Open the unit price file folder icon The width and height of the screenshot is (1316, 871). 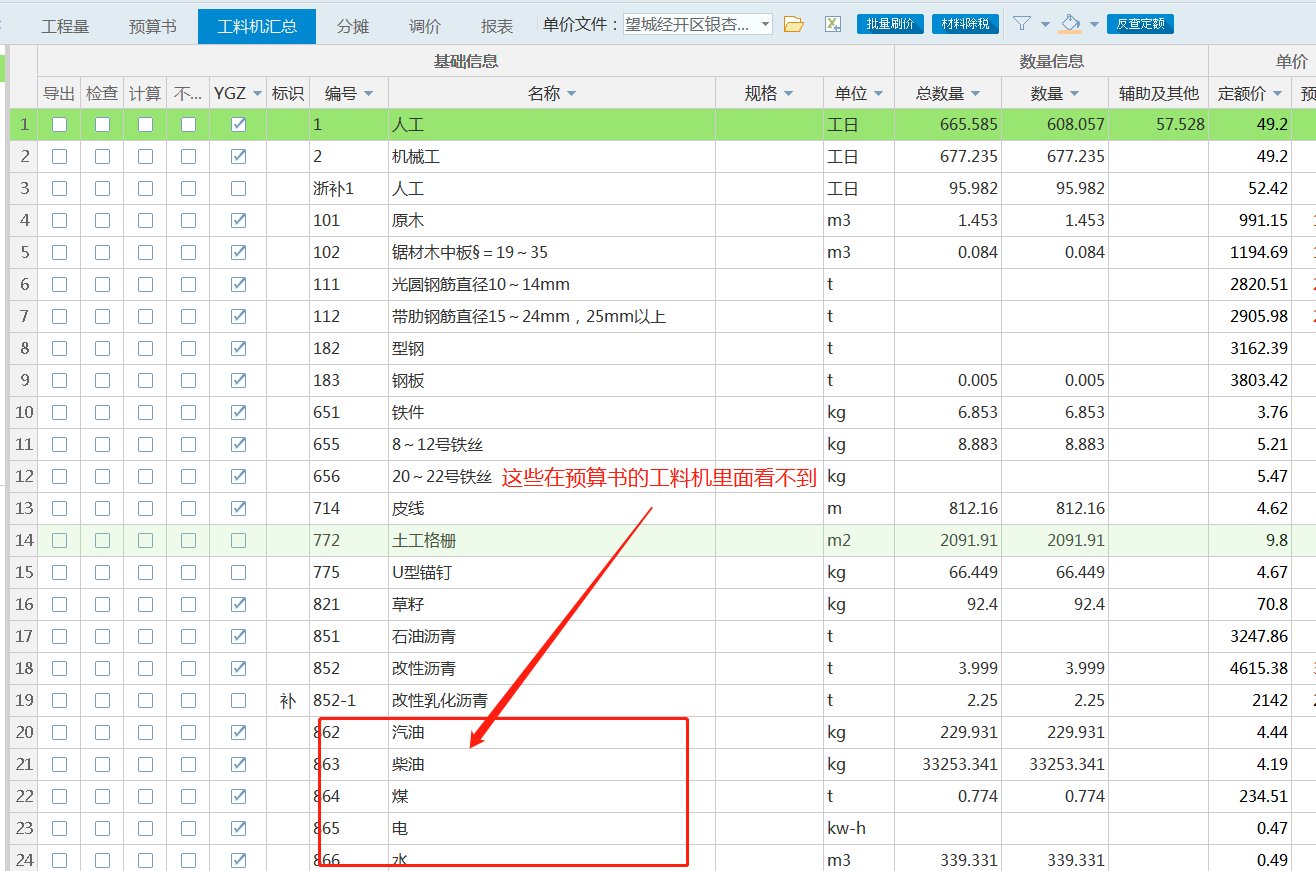point(794,24)
